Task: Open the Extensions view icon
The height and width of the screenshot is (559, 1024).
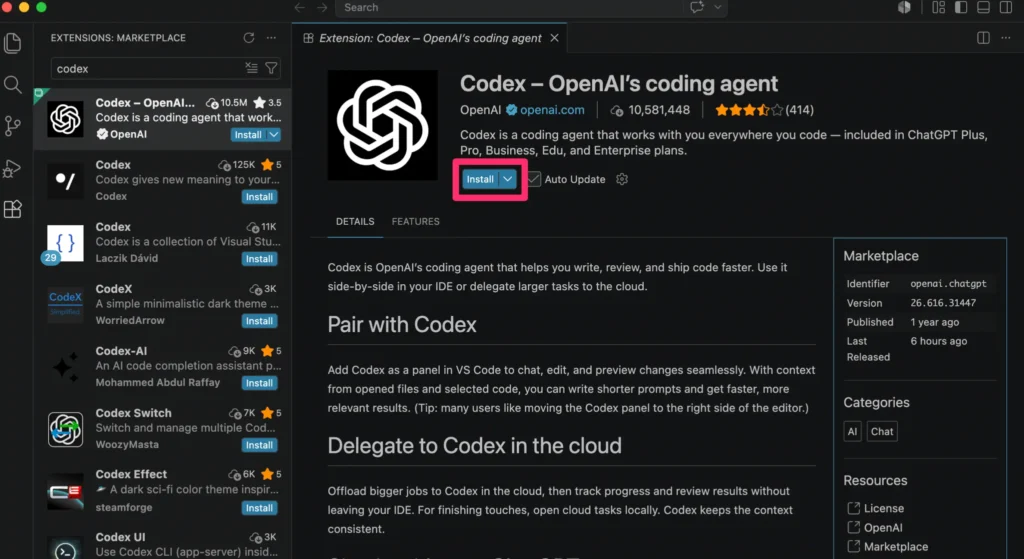Action: click(x=12, y=209)
